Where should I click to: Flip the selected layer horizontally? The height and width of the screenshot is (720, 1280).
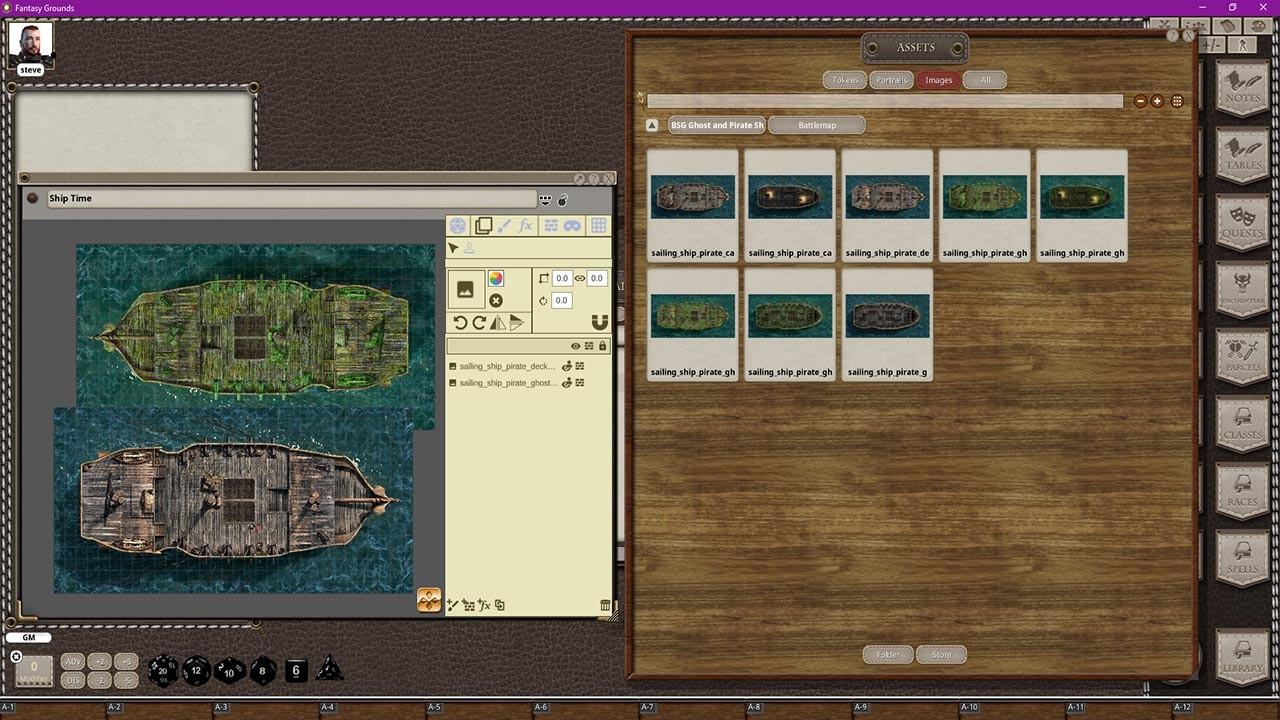tap(496, 322)
